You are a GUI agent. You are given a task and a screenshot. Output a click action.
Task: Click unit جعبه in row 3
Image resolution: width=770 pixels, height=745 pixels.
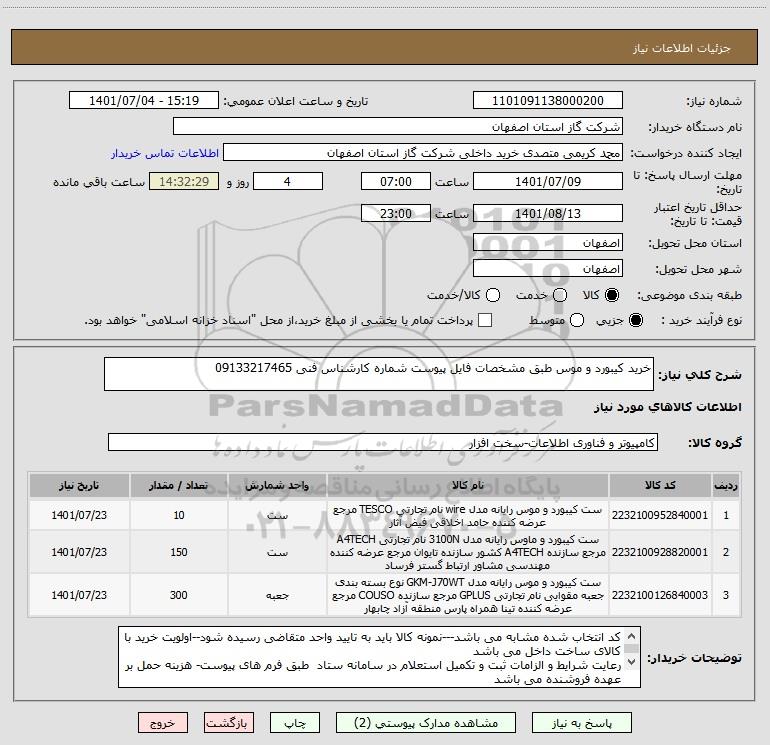click(x=277, y=595)
